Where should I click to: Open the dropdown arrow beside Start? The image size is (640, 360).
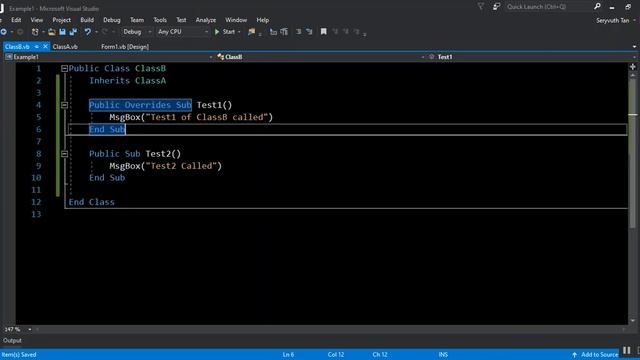pos(239,32)
